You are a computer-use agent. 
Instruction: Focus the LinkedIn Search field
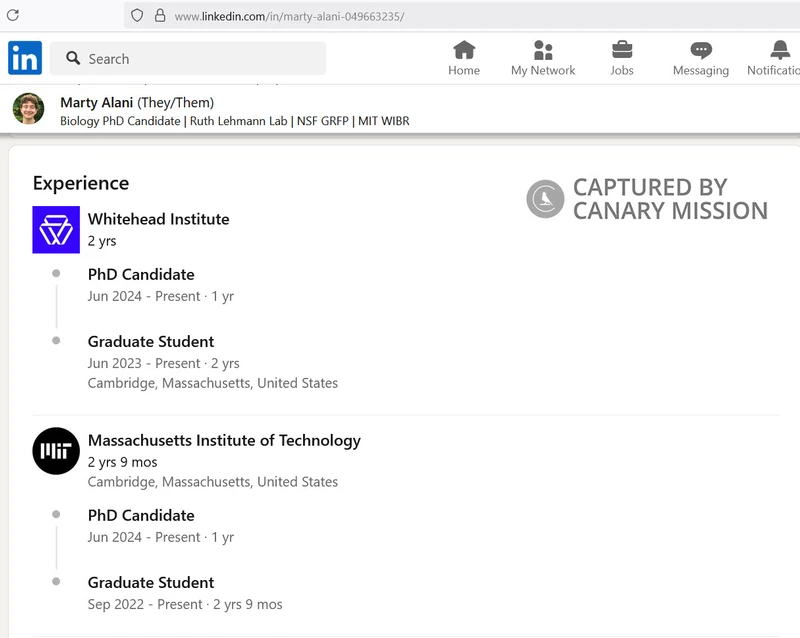point(188,58)
